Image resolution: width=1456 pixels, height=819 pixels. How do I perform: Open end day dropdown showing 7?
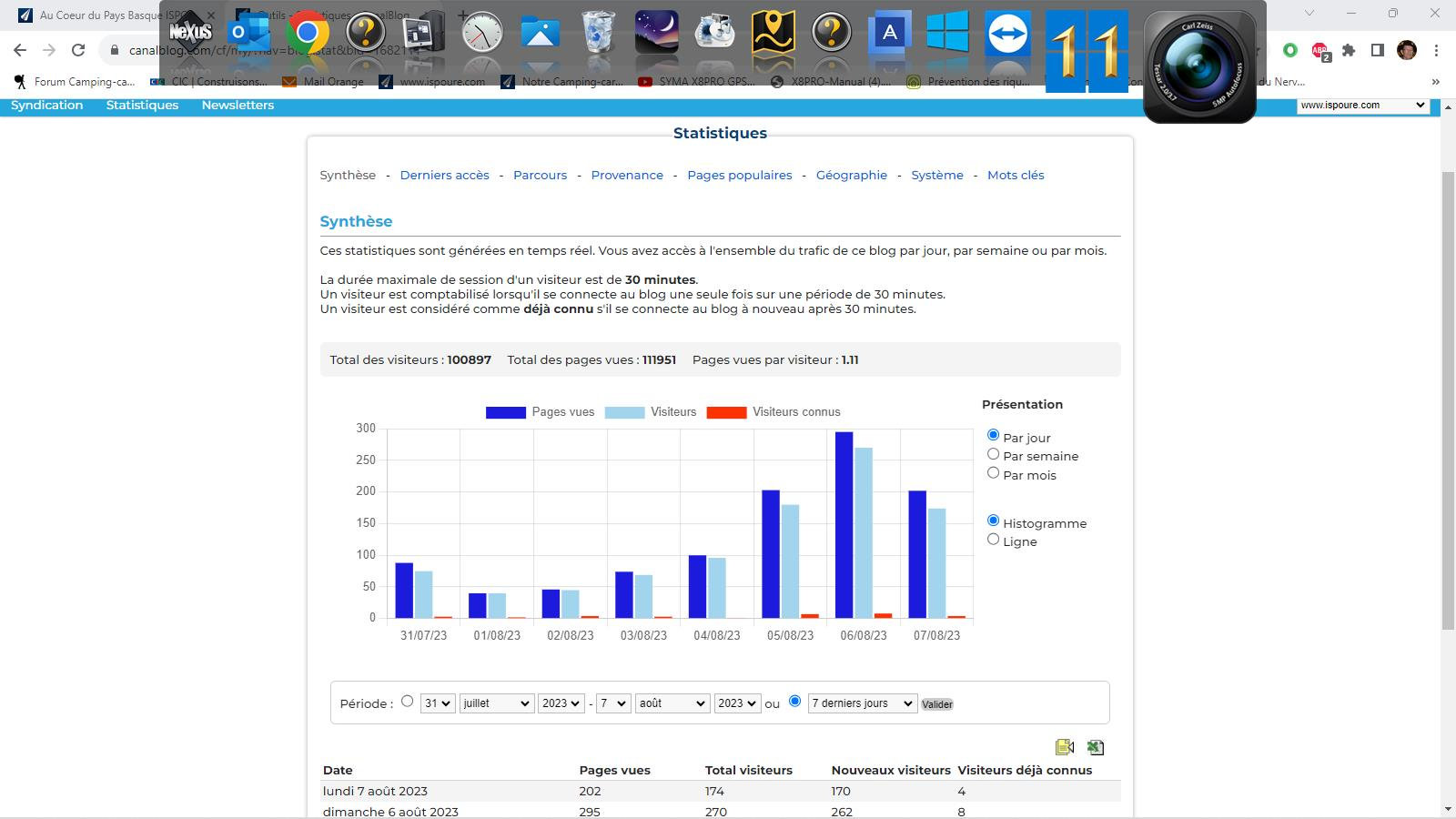(613, 703)
